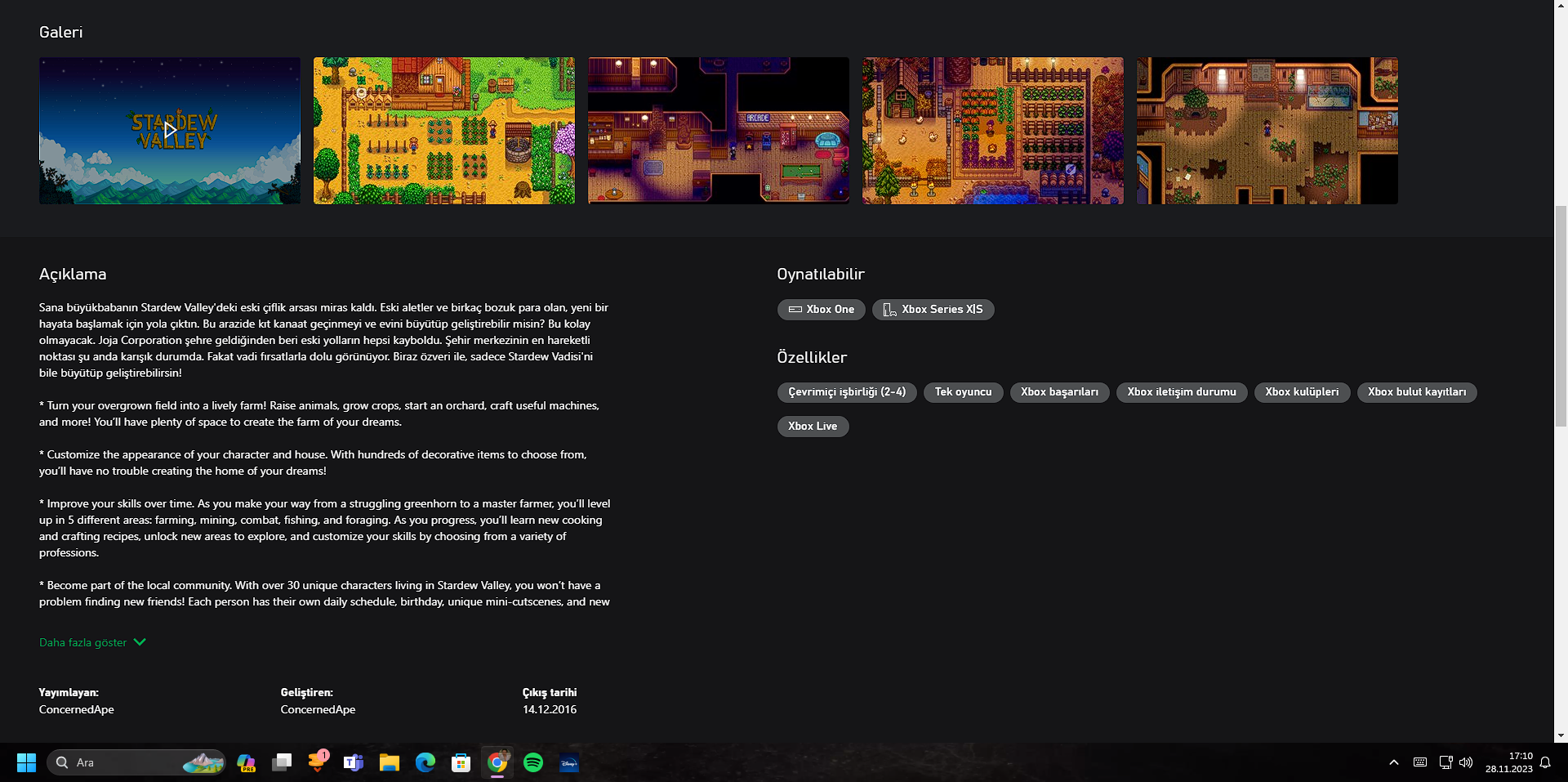Image resolution: width=1568 pixels, height=782 pixels.
Task: Click the Çıkış tarihi label
Action: [550, 692]
